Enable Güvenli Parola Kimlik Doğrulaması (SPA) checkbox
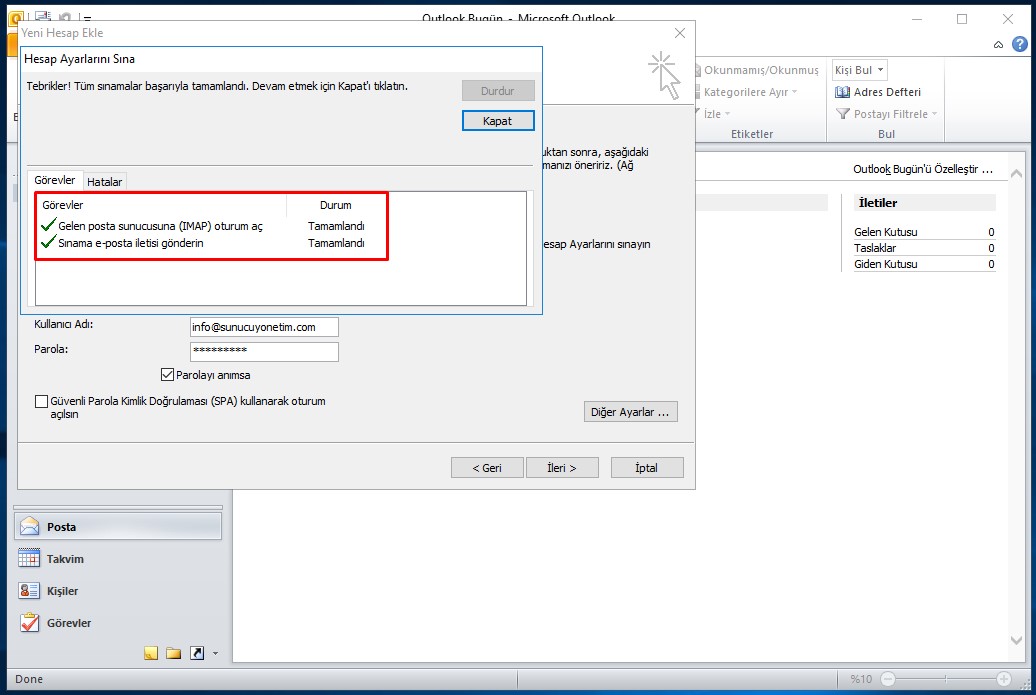 pos(41,401)
